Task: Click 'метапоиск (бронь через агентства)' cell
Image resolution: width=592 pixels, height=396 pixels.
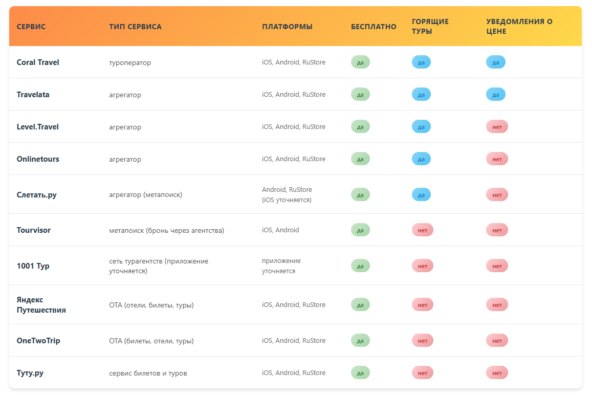Action: [x=166, y=230]
